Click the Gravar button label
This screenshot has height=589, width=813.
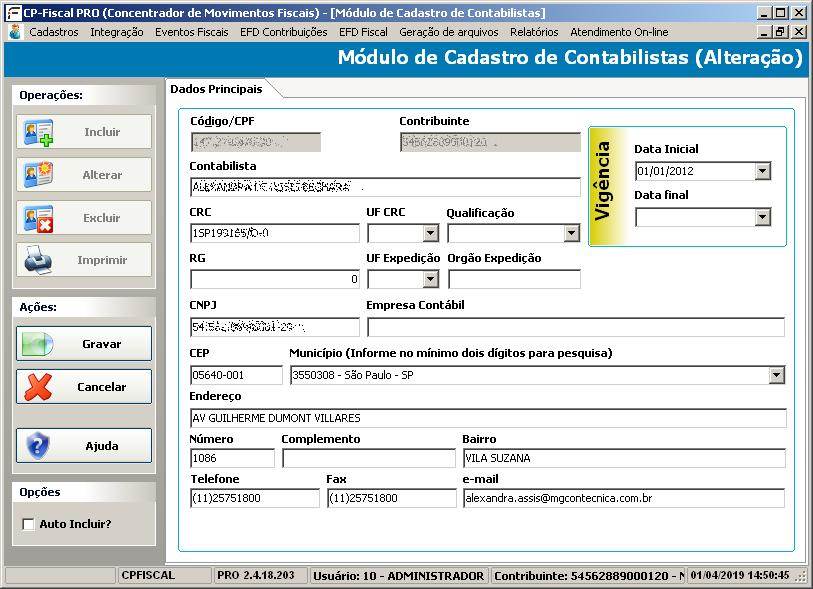[102, 344]
